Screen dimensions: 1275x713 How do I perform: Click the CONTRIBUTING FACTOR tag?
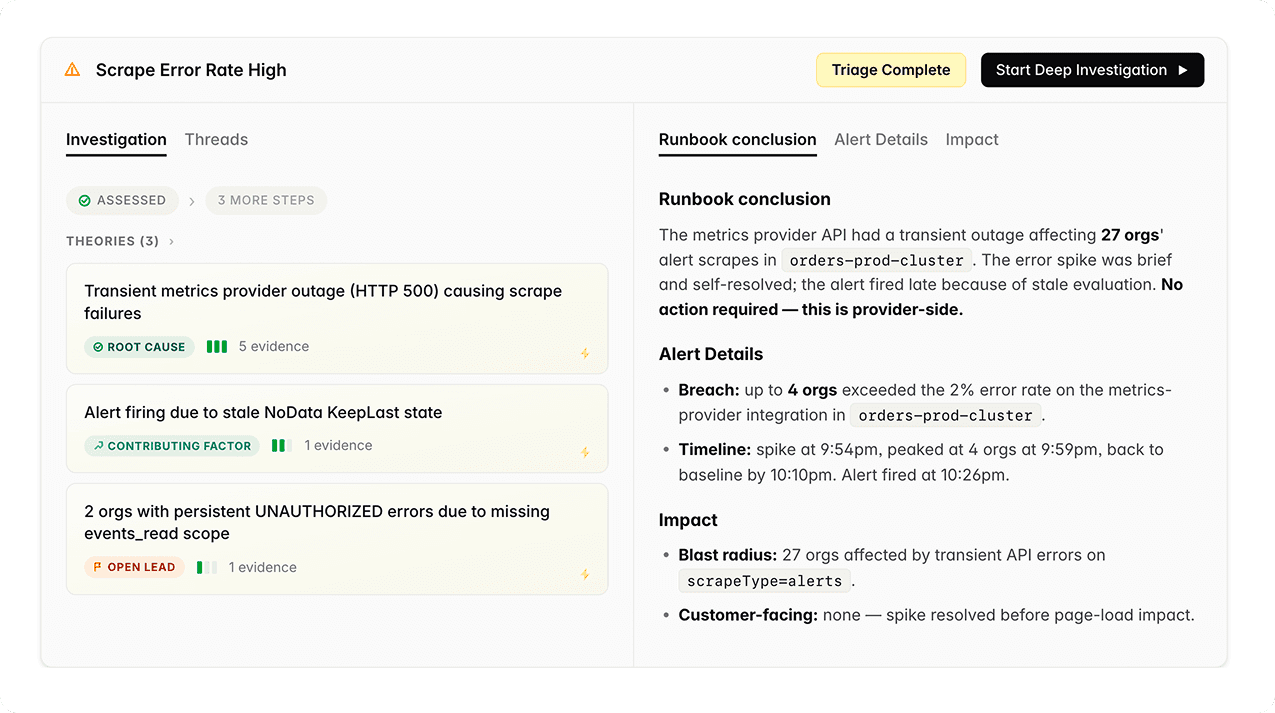coord(172,446)
